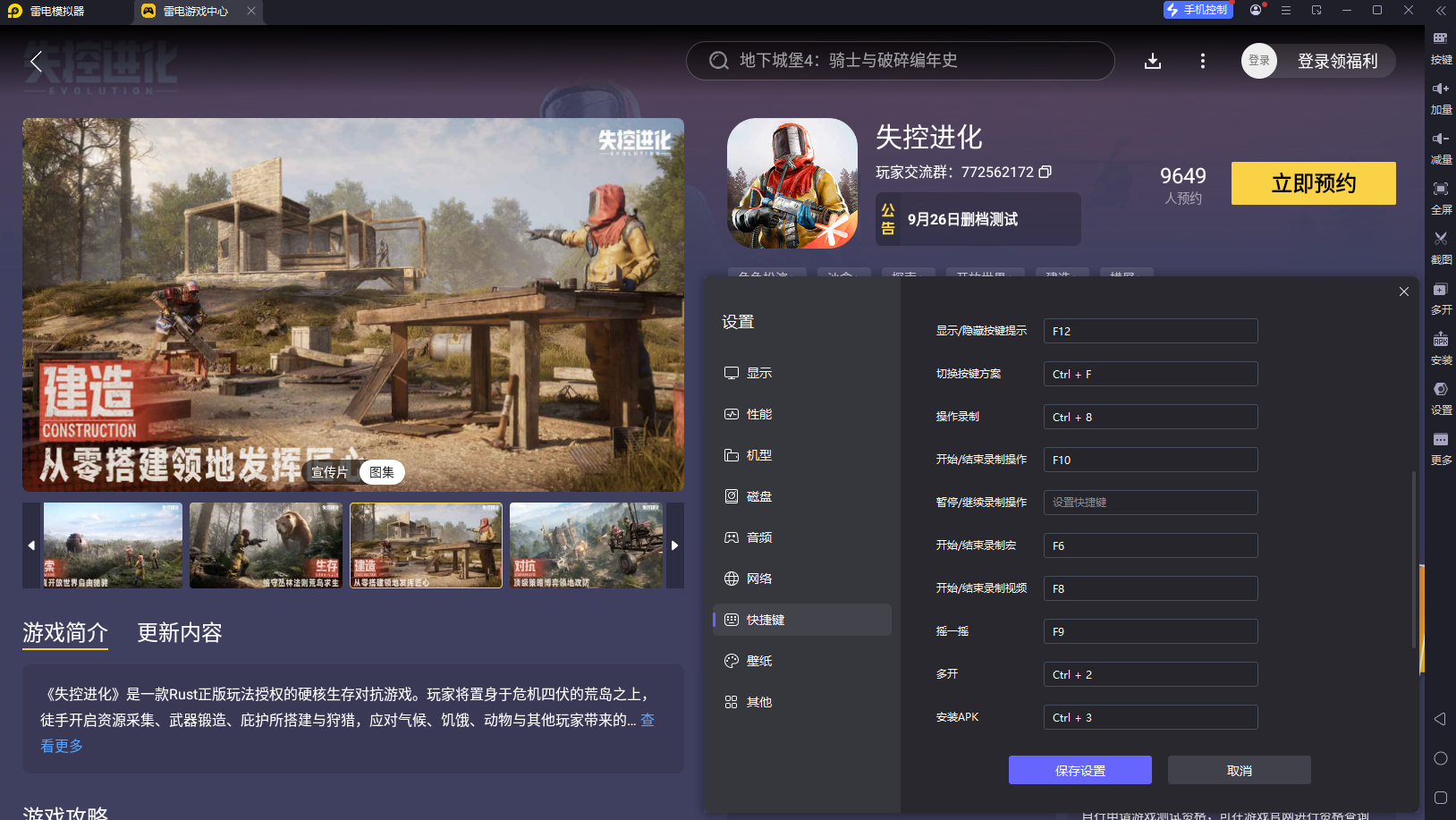The image size is (1456, 820).
Task: Click the 安装 APK install sidebar icon
Action: click(1441, 348)
